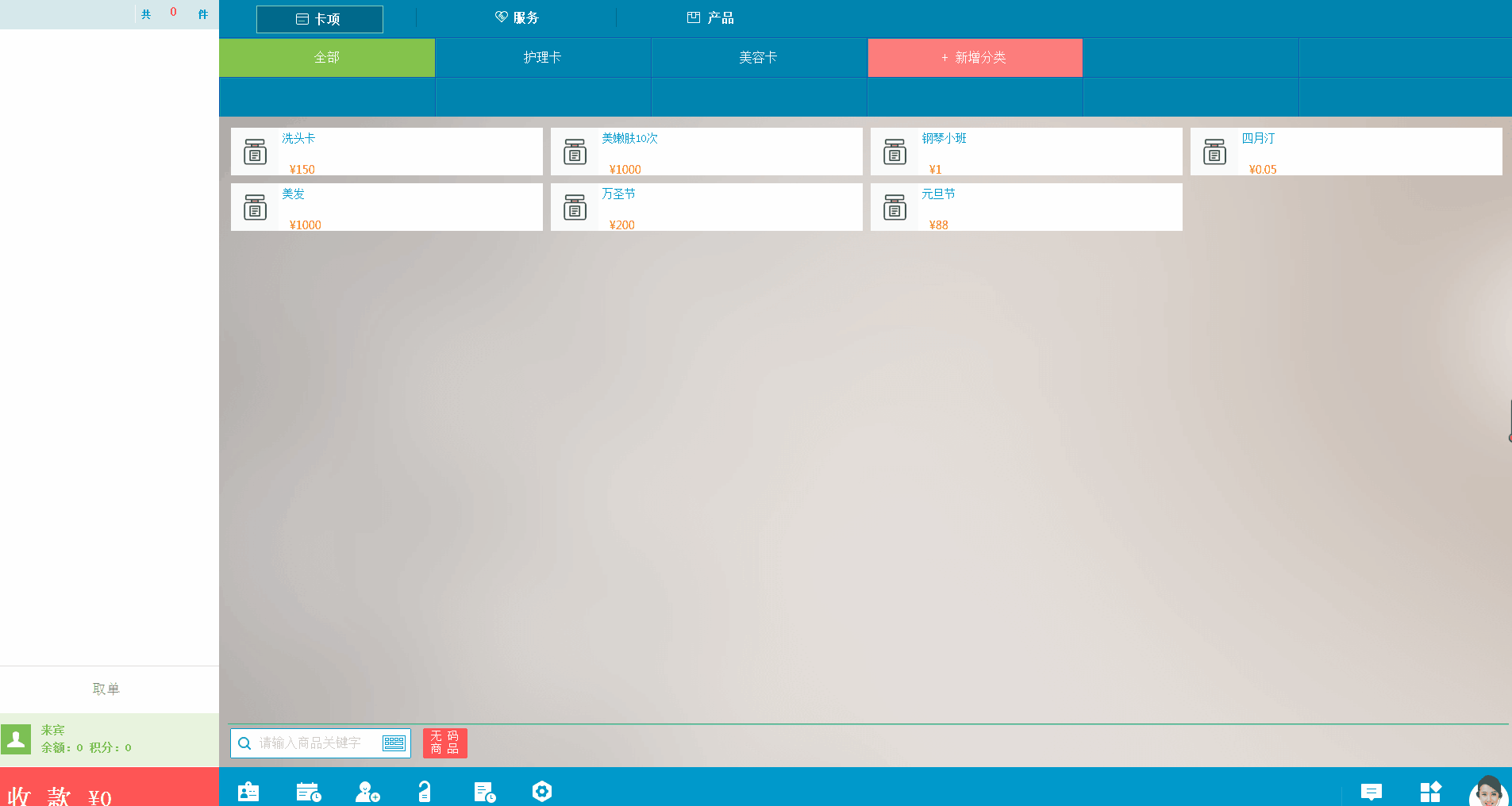Click the jar icon on 美发 card

[255, 207]
